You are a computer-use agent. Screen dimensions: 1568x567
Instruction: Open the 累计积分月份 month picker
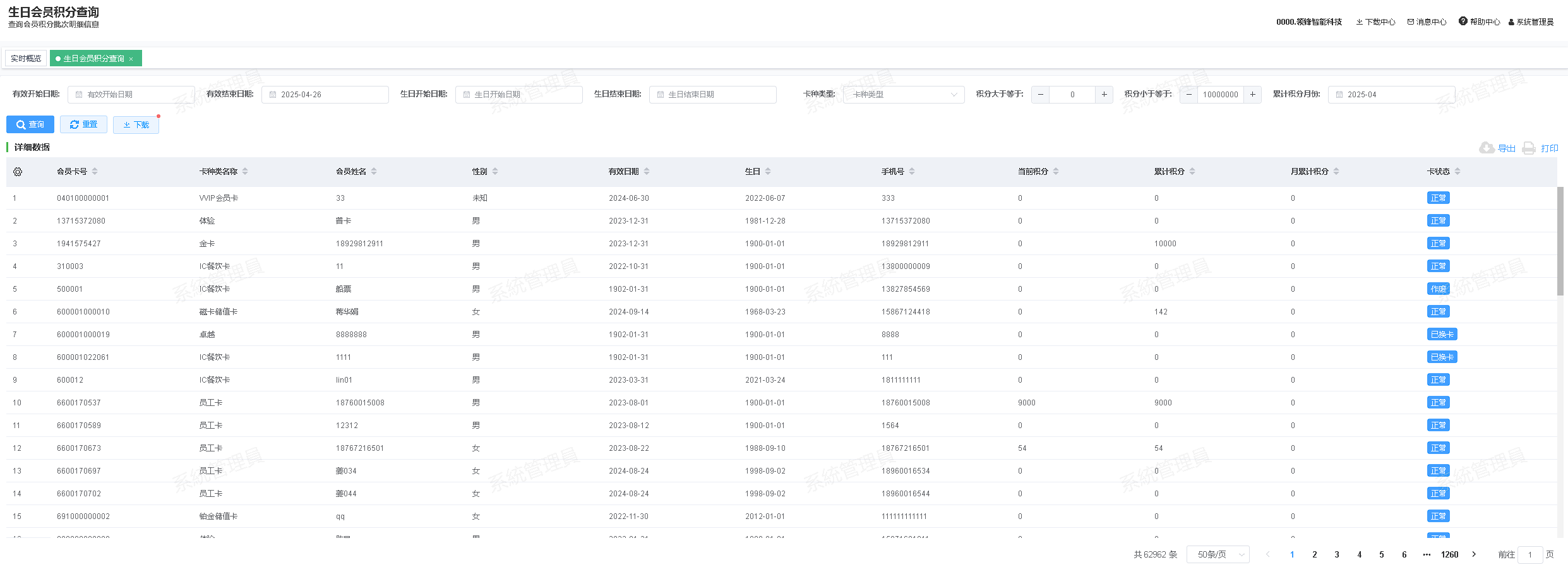[1392, 95]
